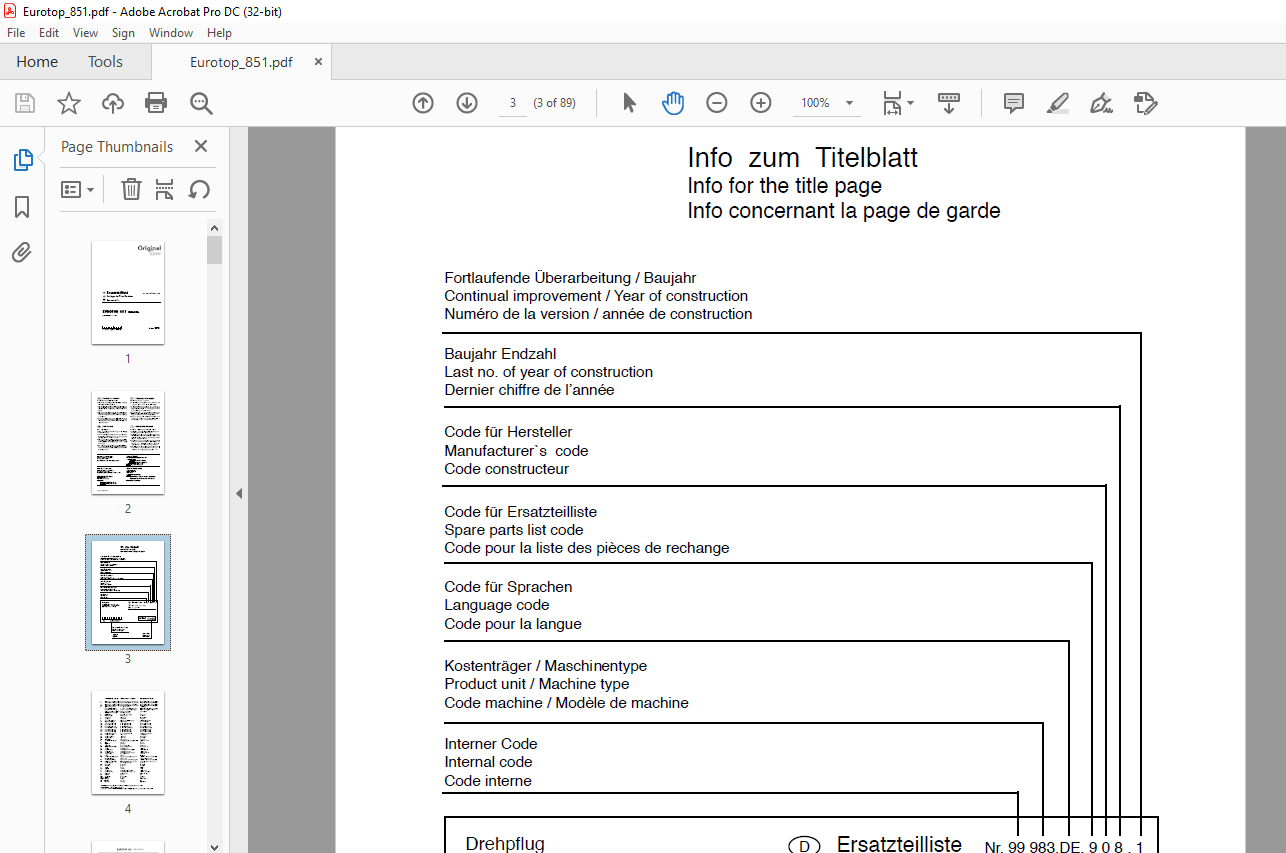
Task: Click the 'Info zum Titelblatt' heading
Action: click(x=803, y=158)
